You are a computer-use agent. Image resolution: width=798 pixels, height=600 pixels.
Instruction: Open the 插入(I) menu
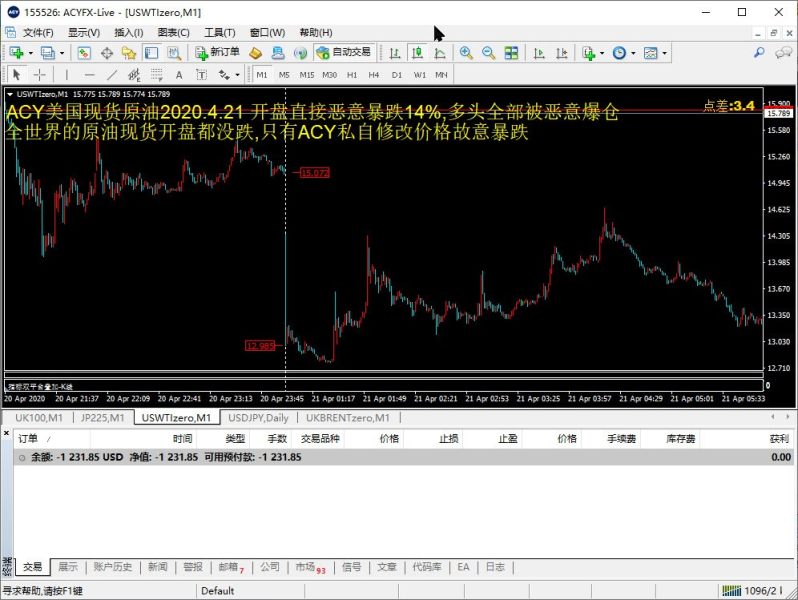pyautogui.click(x=129, y=33)
